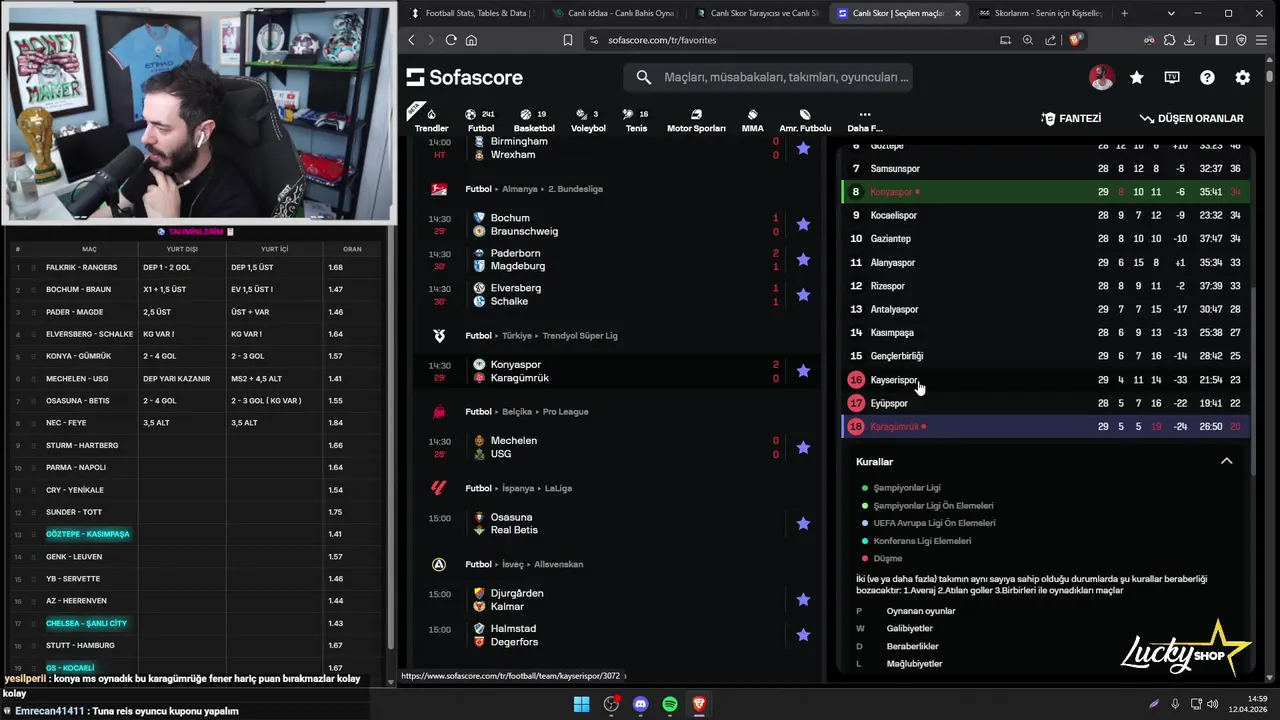Screen dimensions: 1280x720
Task: Focus the Sofascore search field
Action: point(768,77)
